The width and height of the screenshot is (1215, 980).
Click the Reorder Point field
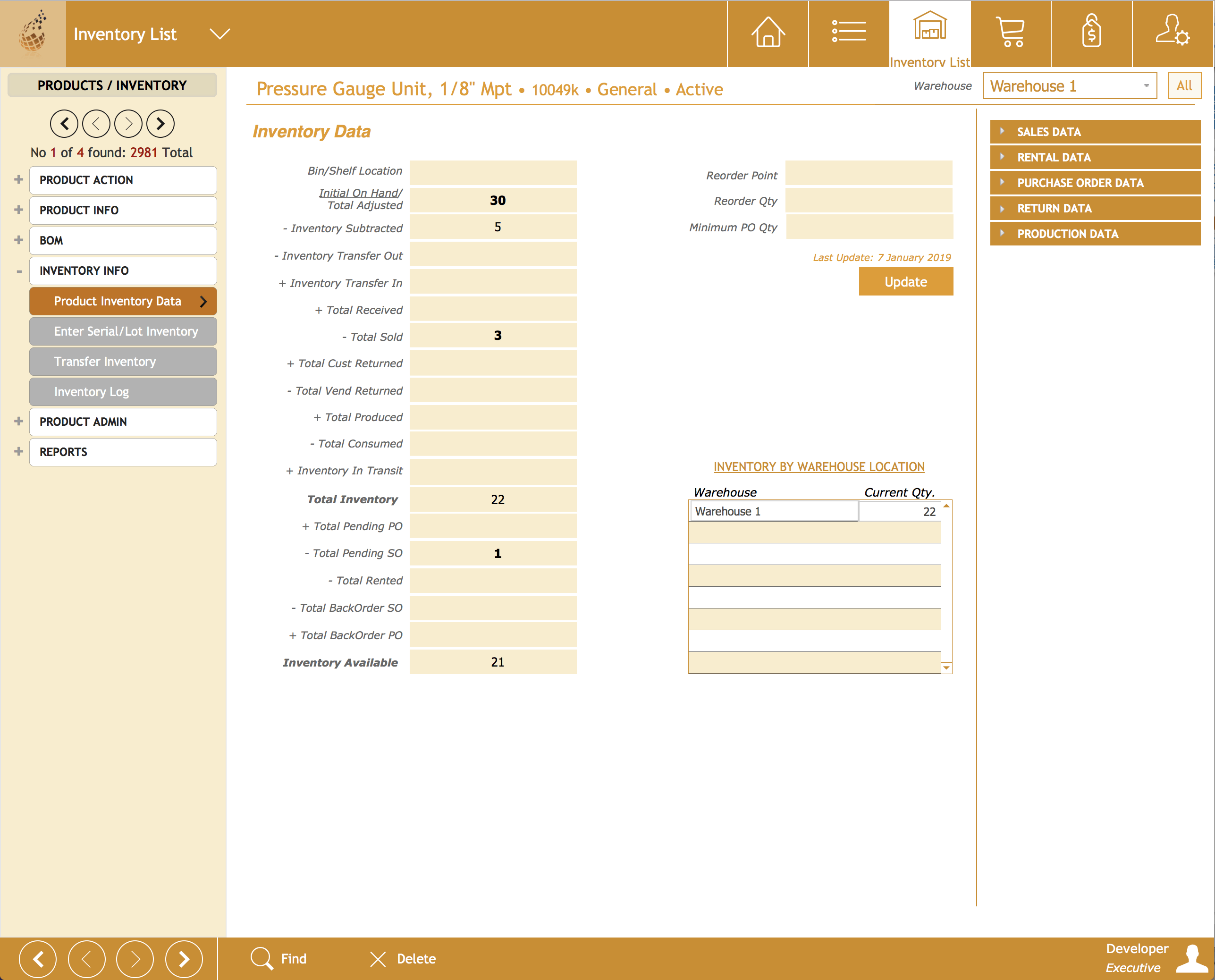point(869,172)
